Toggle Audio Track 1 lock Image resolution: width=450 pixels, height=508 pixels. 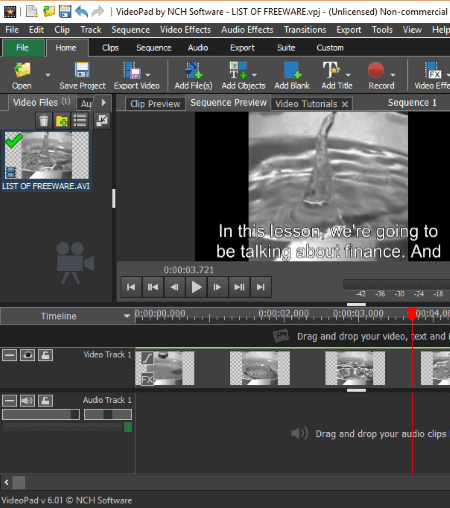click(x=45, y=400)
